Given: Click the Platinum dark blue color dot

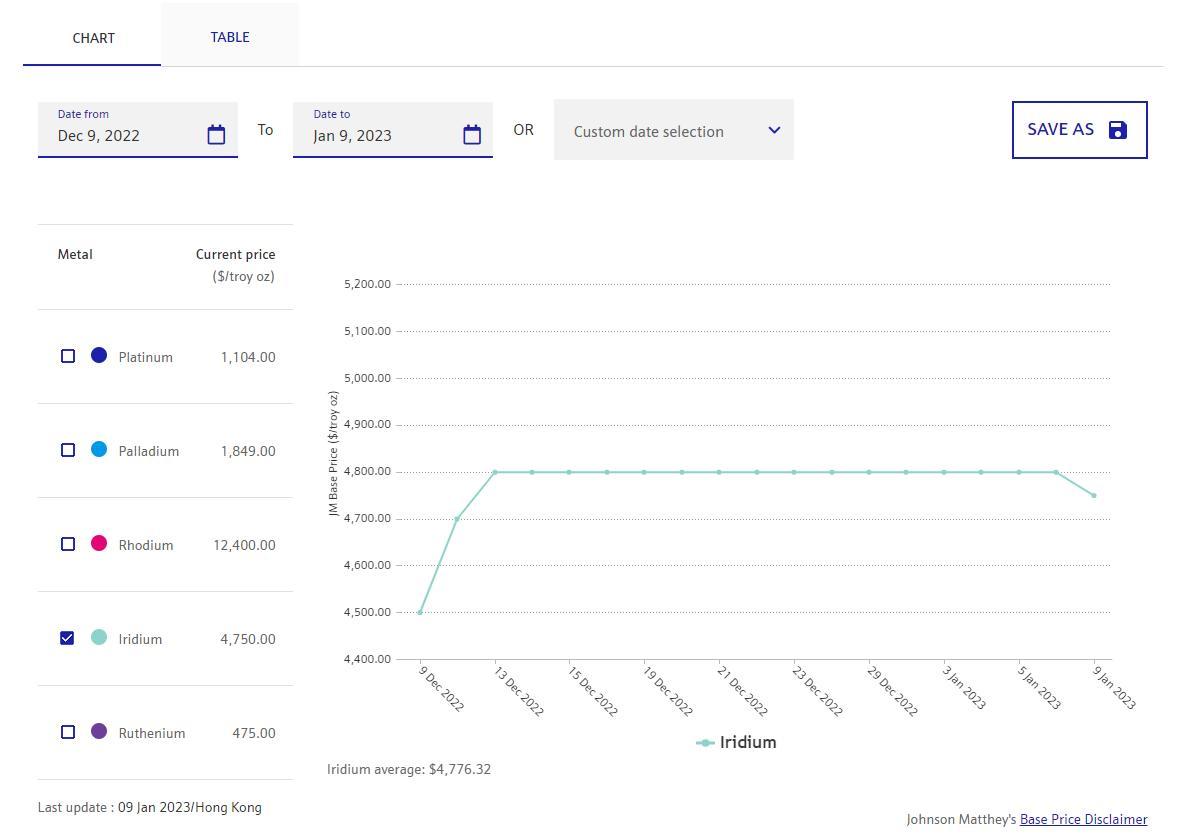Looking at the screenshot, I should pyautogui.click(x=99, y=355).
